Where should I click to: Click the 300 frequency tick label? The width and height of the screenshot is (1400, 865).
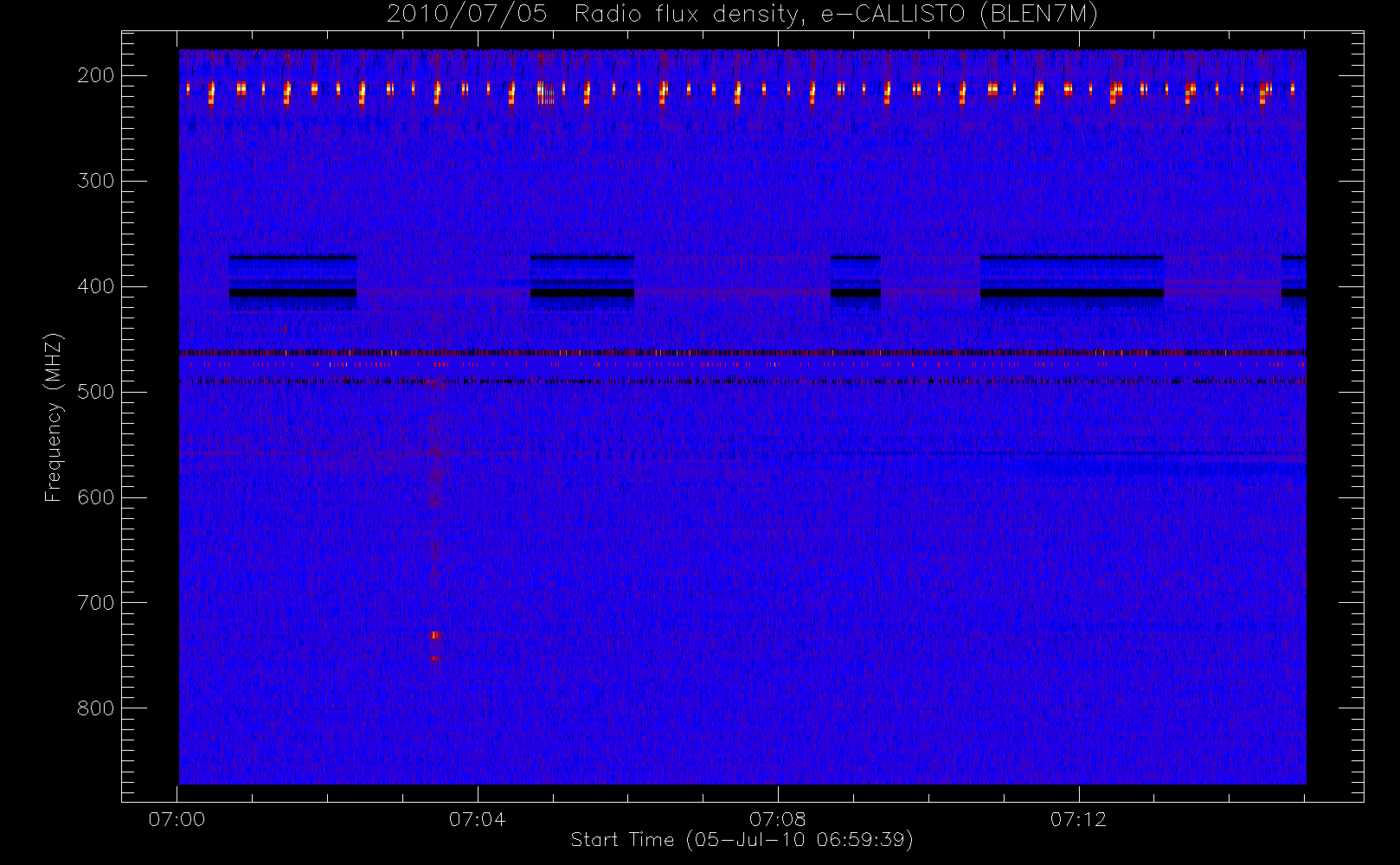(96, 181)
